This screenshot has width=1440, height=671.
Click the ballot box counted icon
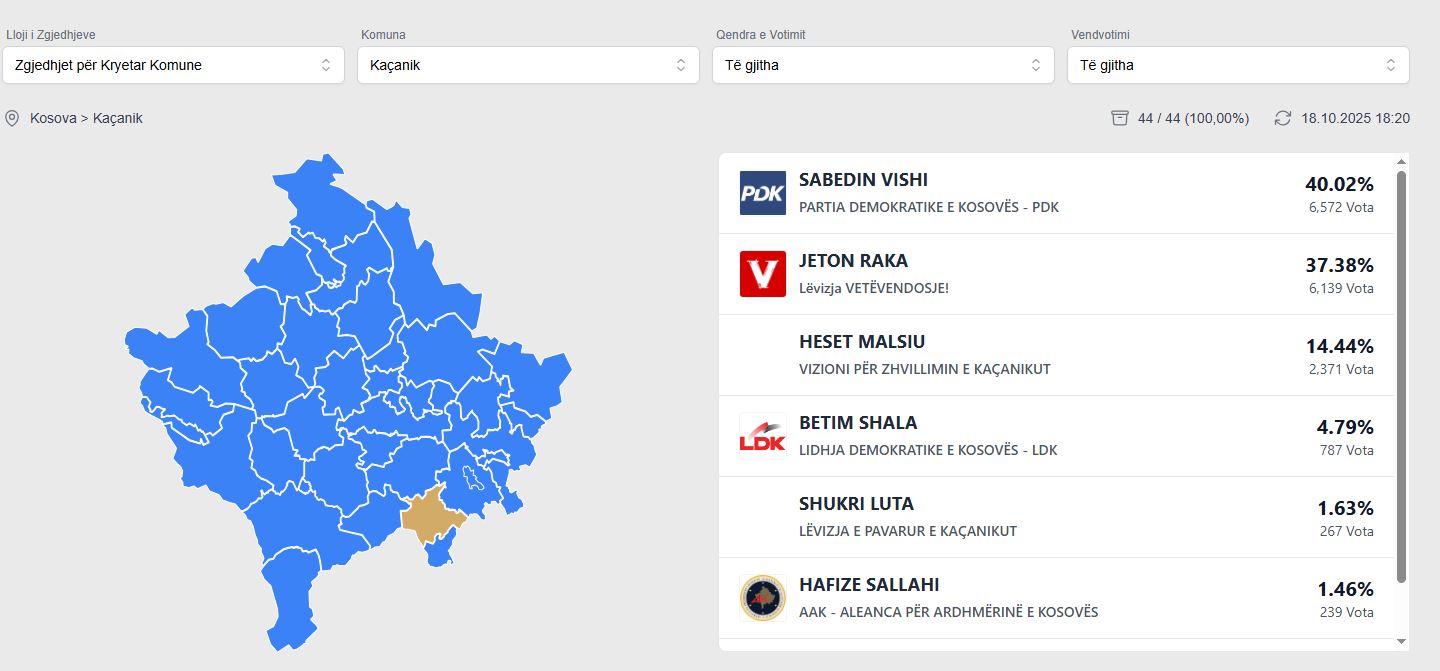(1120, 118)
